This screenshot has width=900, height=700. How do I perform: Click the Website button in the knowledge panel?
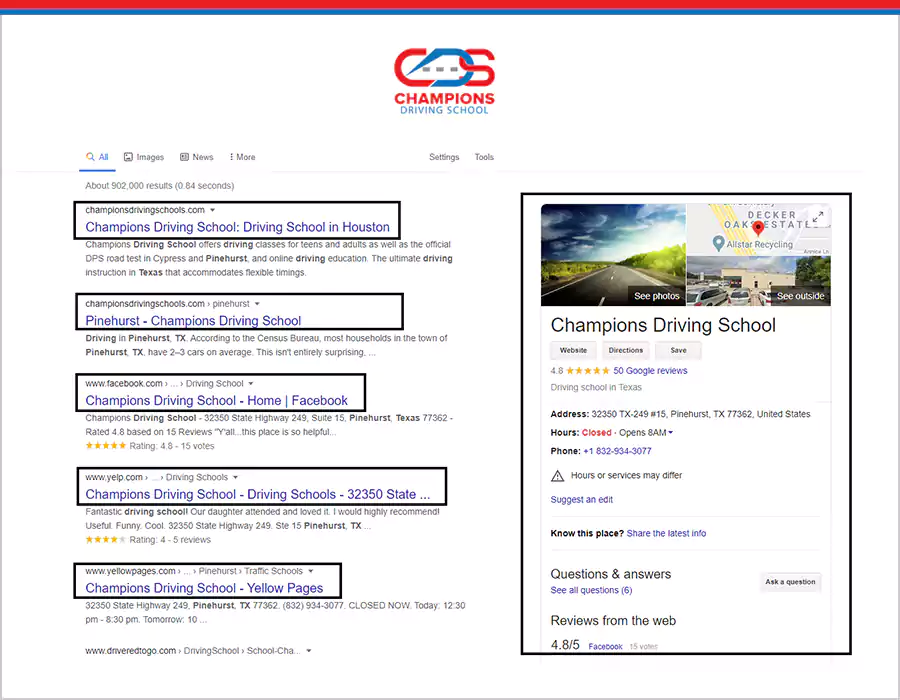(573, 351)
